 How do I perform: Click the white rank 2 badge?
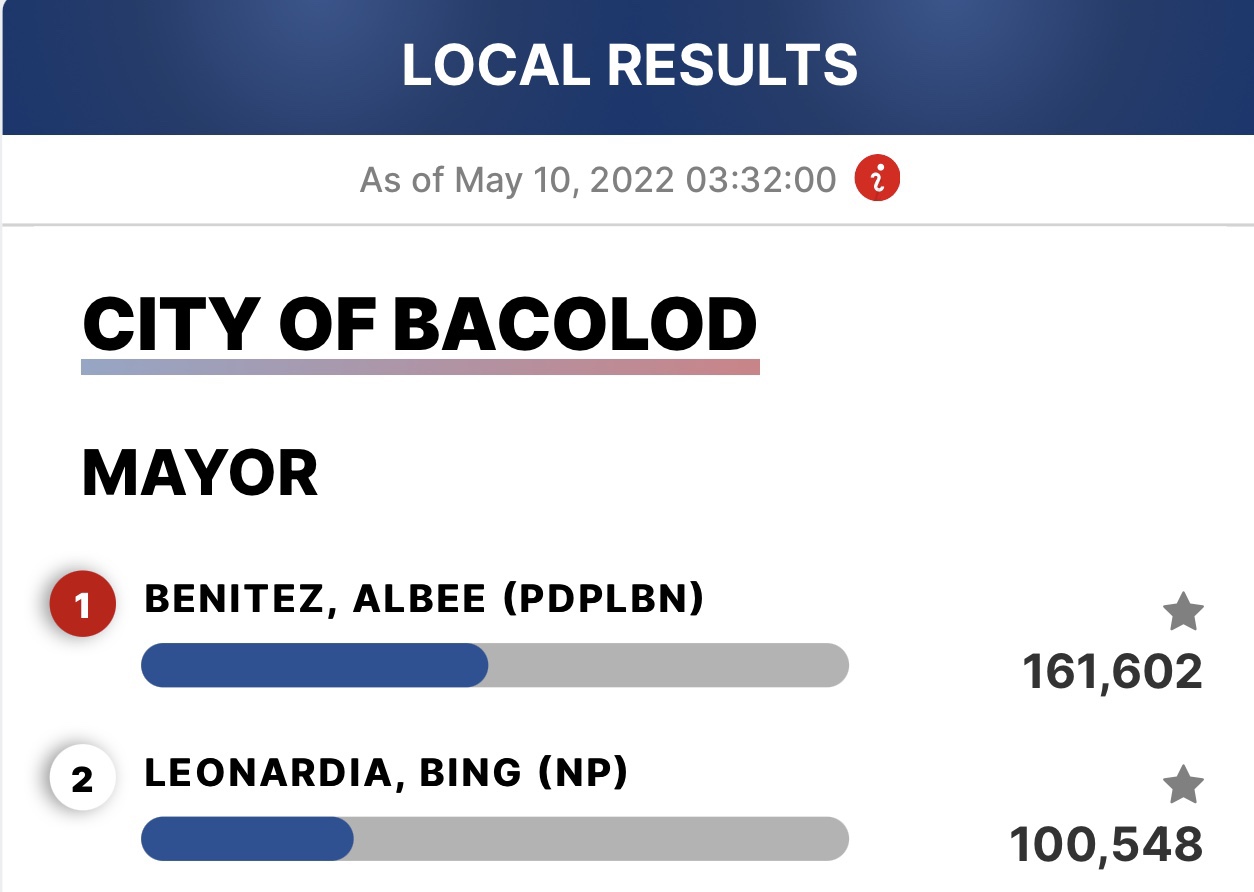pos(83,778)
